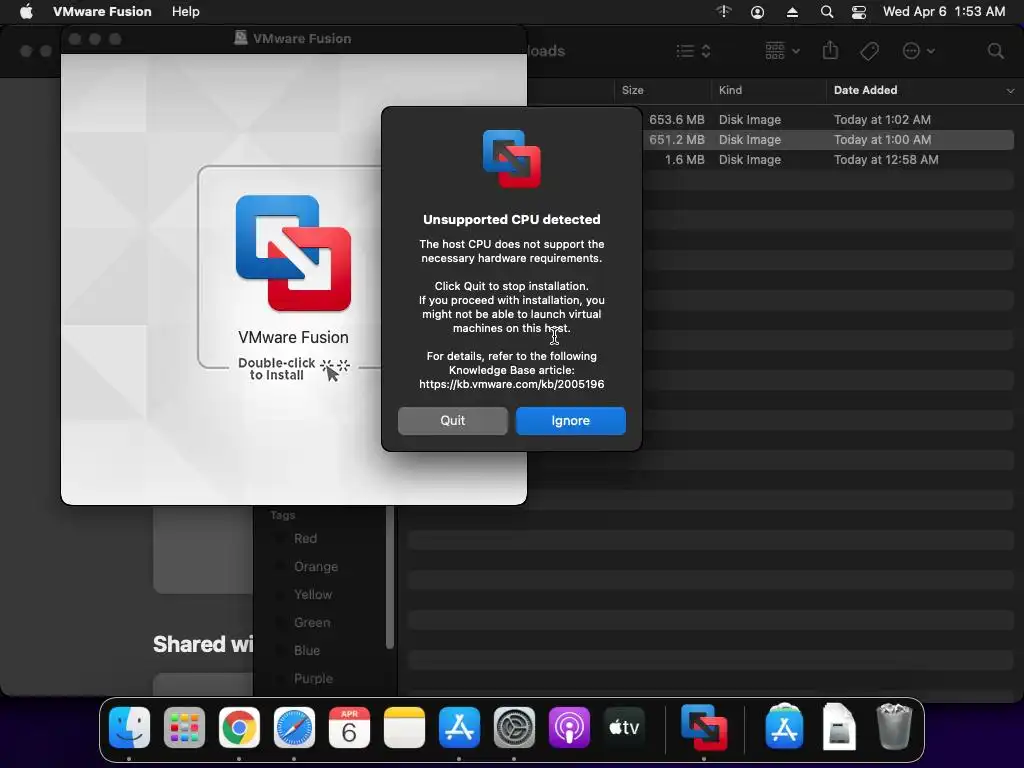Viewport: 1024px width, 768px height.
Task: Click the disk image document icon in the Dock
Action: pyautogui.click(x=839, y=726)
